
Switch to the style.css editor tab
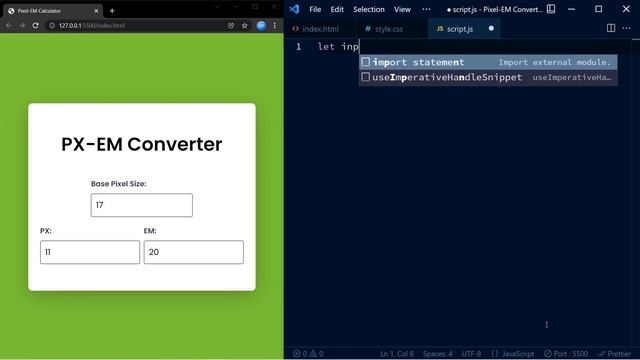389,29
